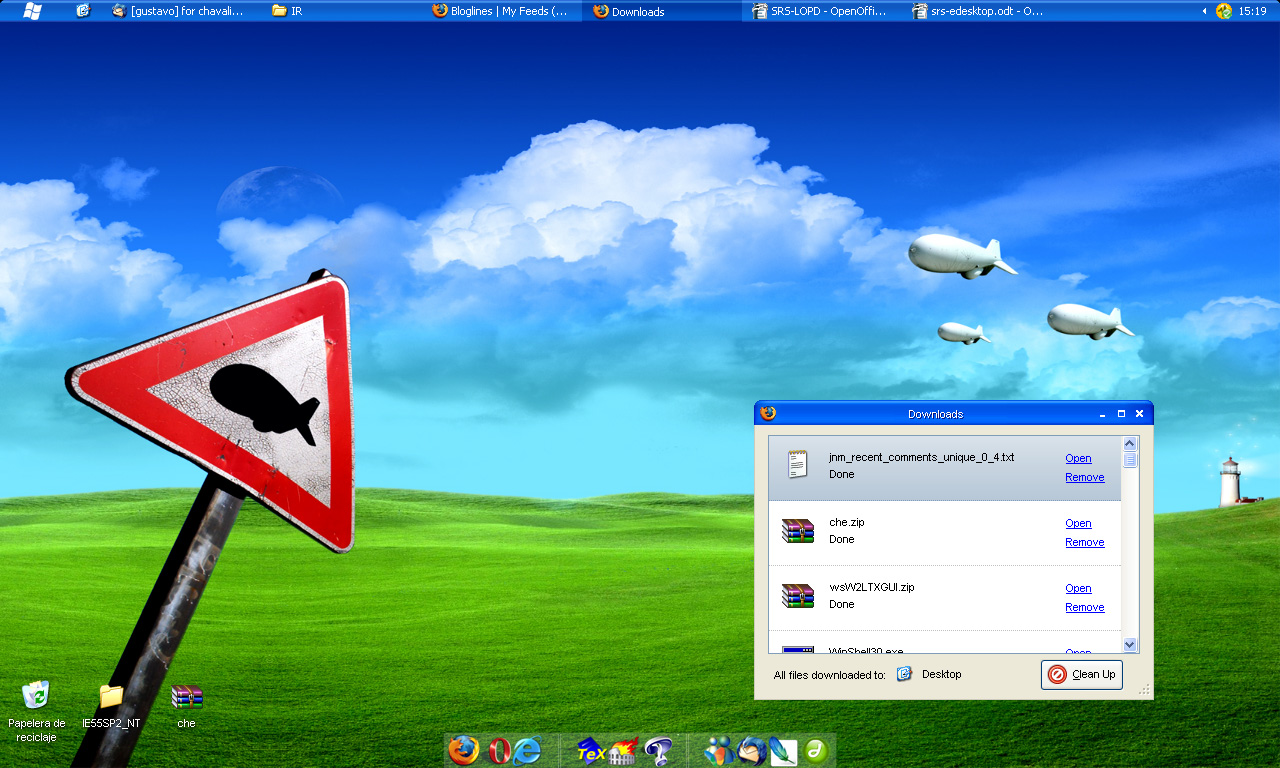Select the jnm_recent_comments_unique_0_4.txt filename
Viewport: 1280px width, 768px height.
tap(921, 457)
